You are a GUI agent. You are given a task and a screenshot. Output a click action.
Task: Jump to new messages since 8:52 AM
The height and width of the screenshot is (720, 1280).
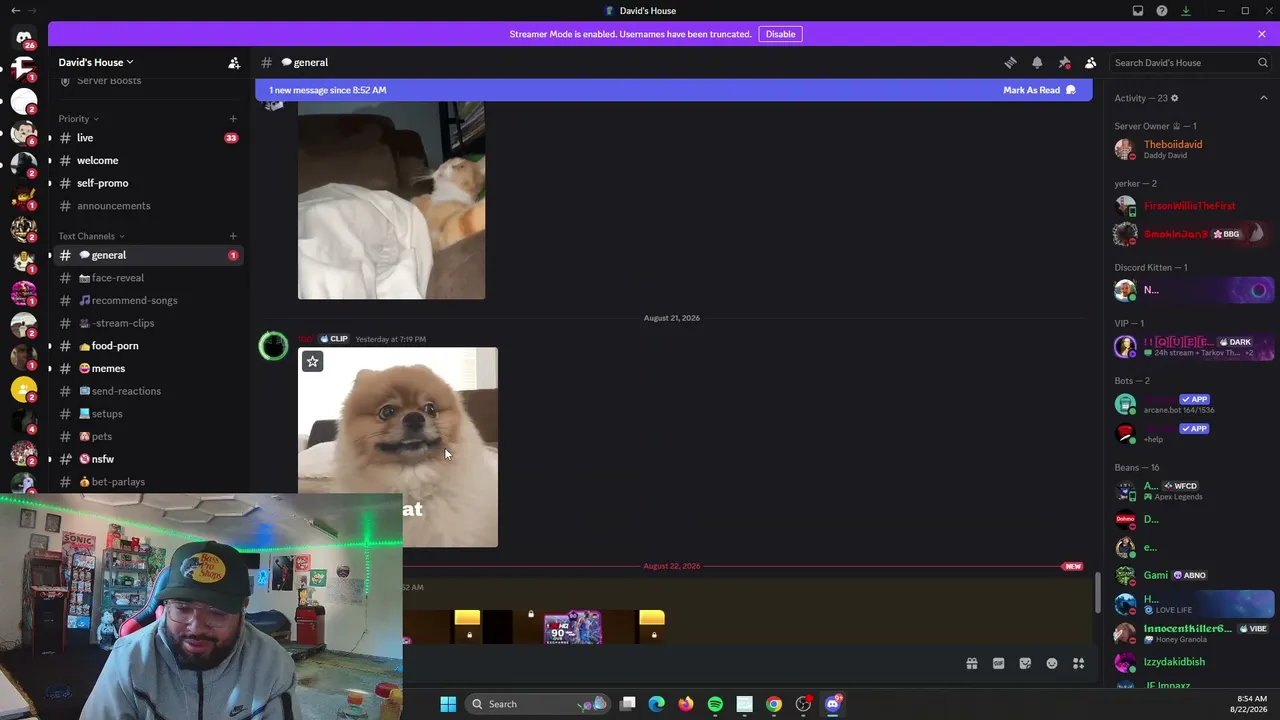[328, 90]
